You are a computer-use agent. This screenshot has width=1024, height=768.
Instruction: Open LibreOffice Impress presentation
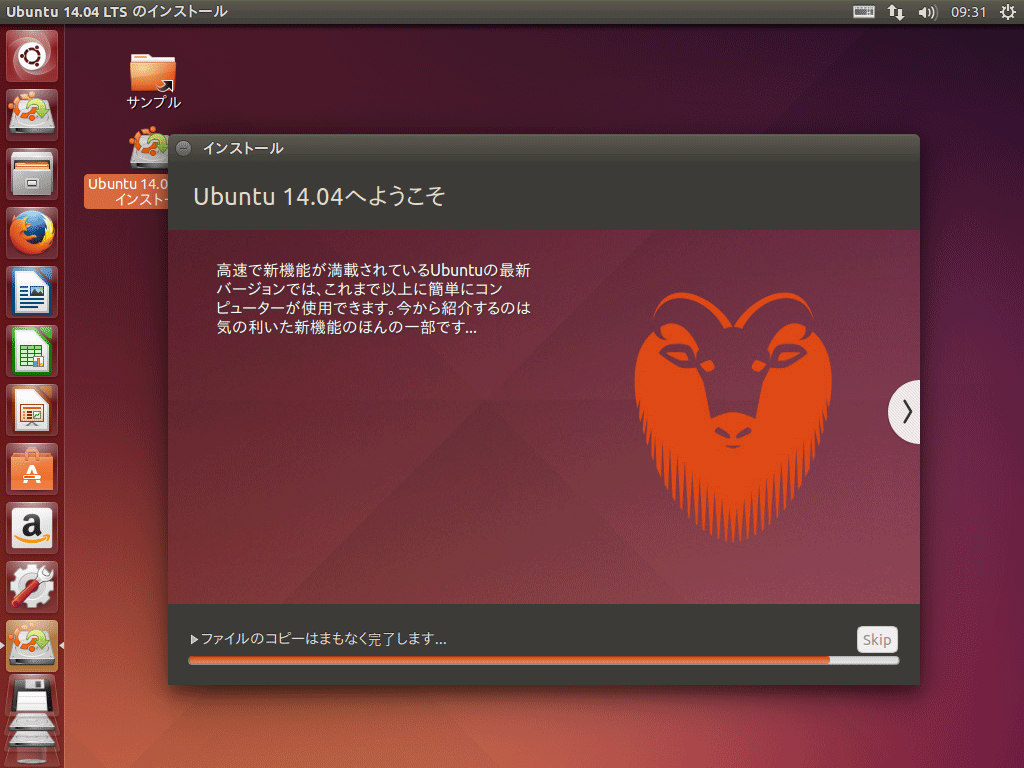32,410
